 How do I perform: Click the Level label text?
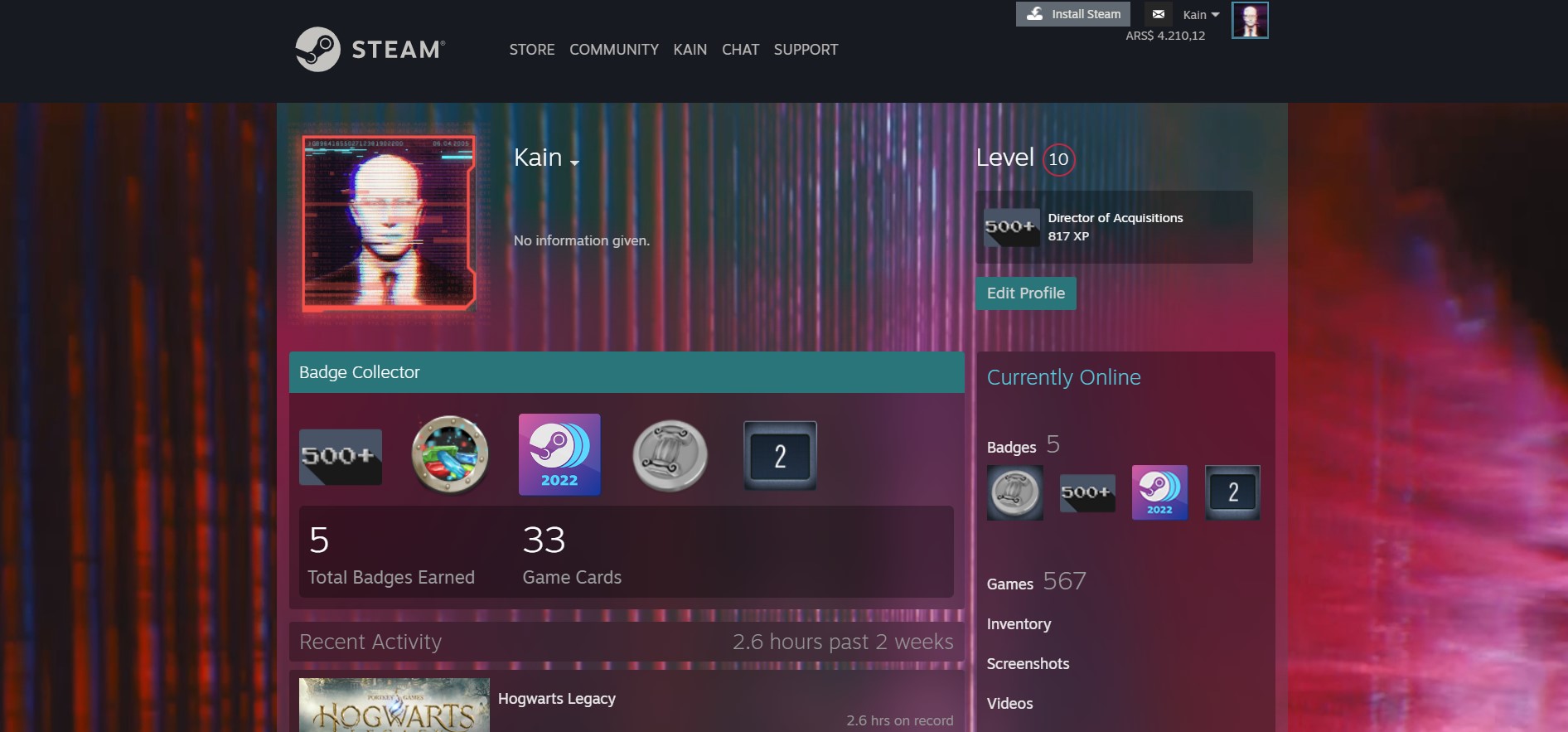1005,158
